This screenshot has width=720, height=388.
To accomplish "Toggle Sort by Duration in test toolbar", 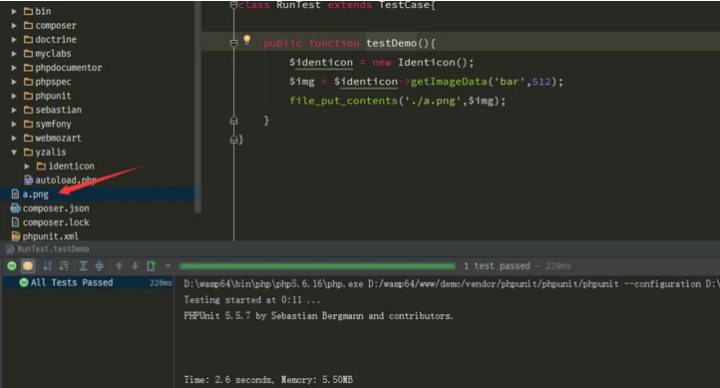I will tap(64, 266).
